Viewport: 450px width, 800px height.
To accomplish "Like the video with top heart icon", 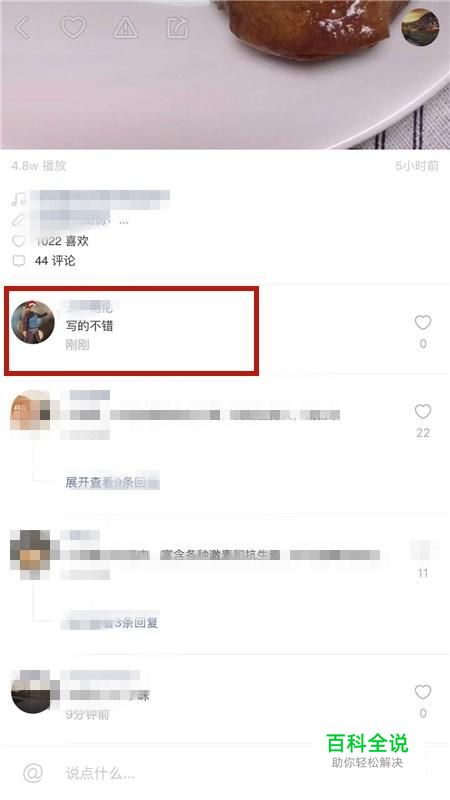I will [x=73, y=27].
